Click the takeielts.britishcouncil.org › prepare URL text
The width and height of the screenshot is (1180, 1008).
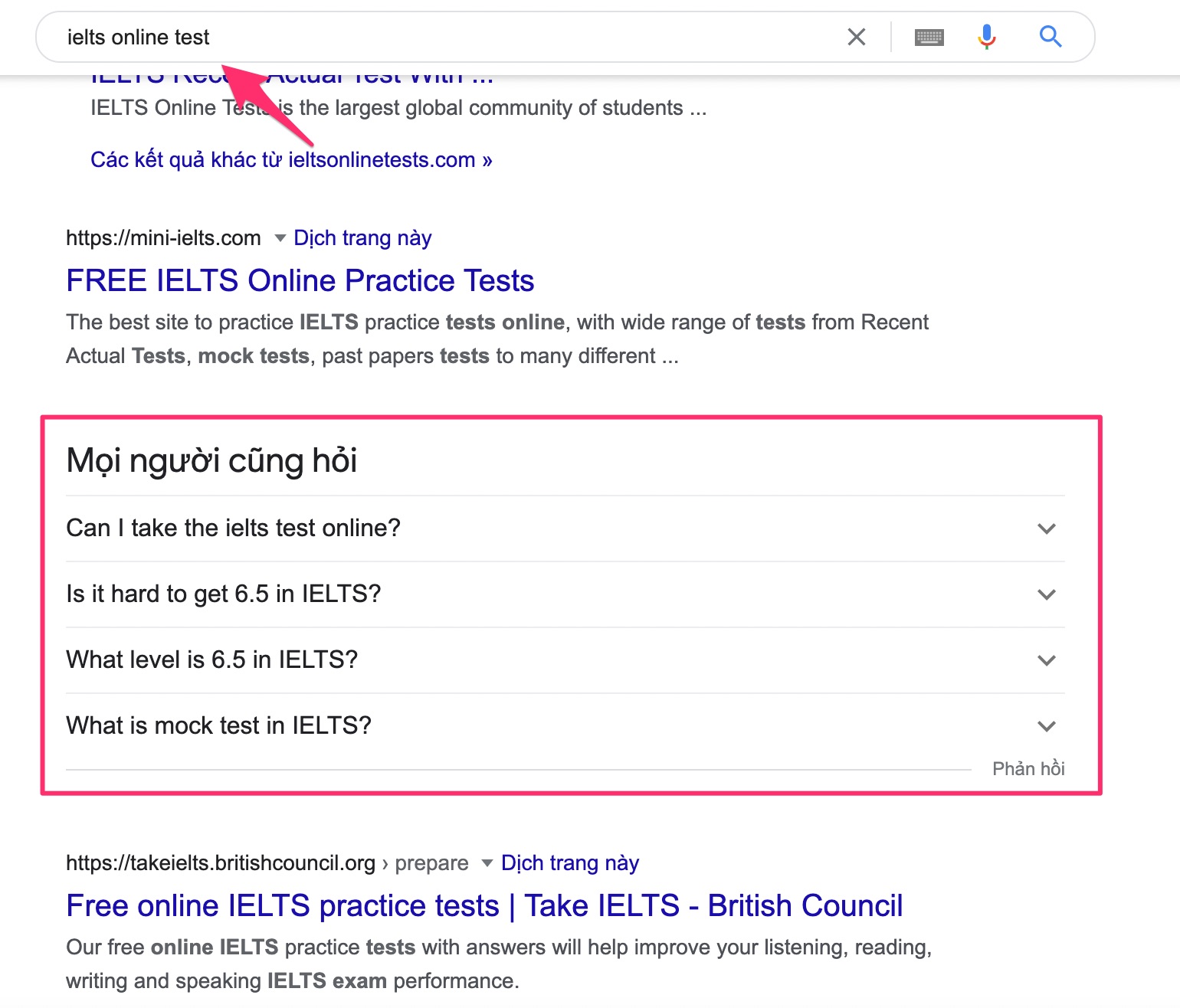[267, 863]
